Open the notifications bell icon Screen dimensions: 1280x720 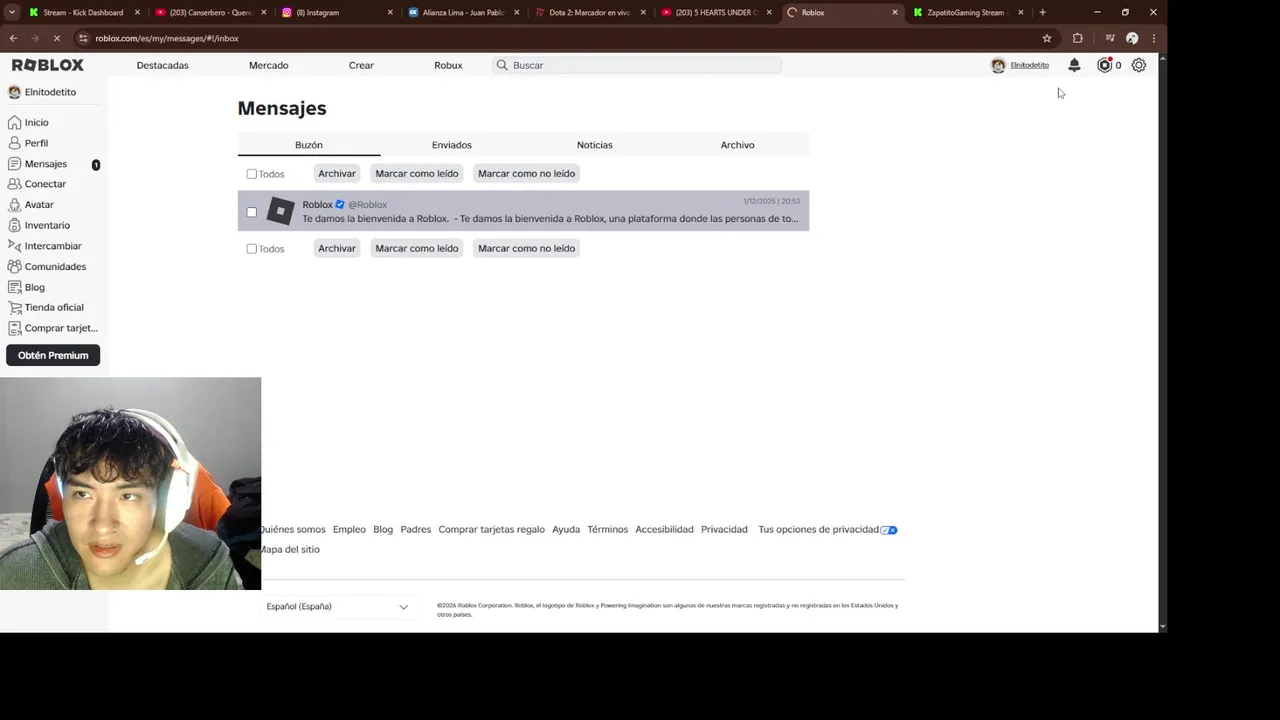coord(1074,65)
